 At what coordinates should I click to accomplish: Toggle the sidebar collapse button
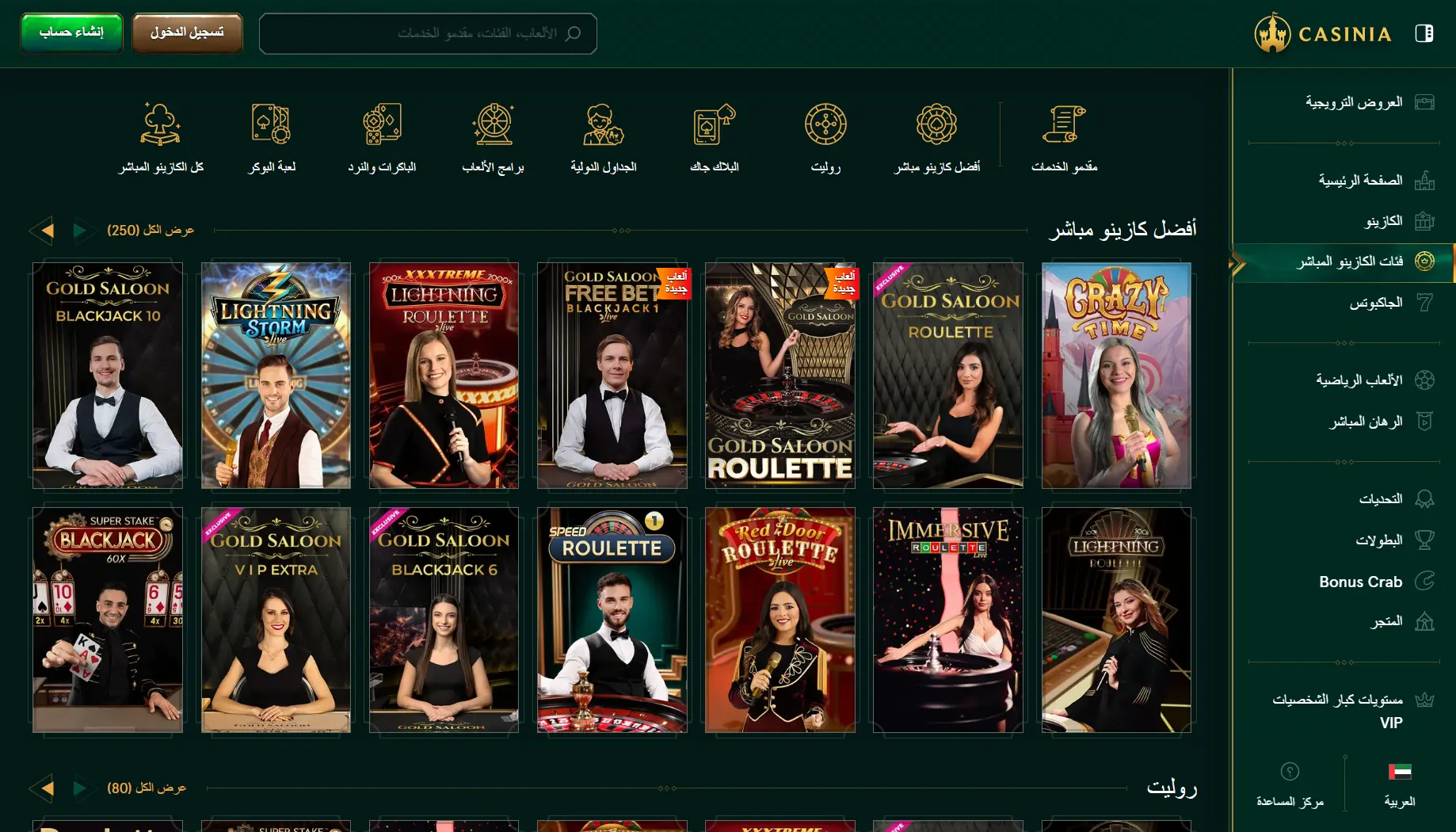[1424, 33]
